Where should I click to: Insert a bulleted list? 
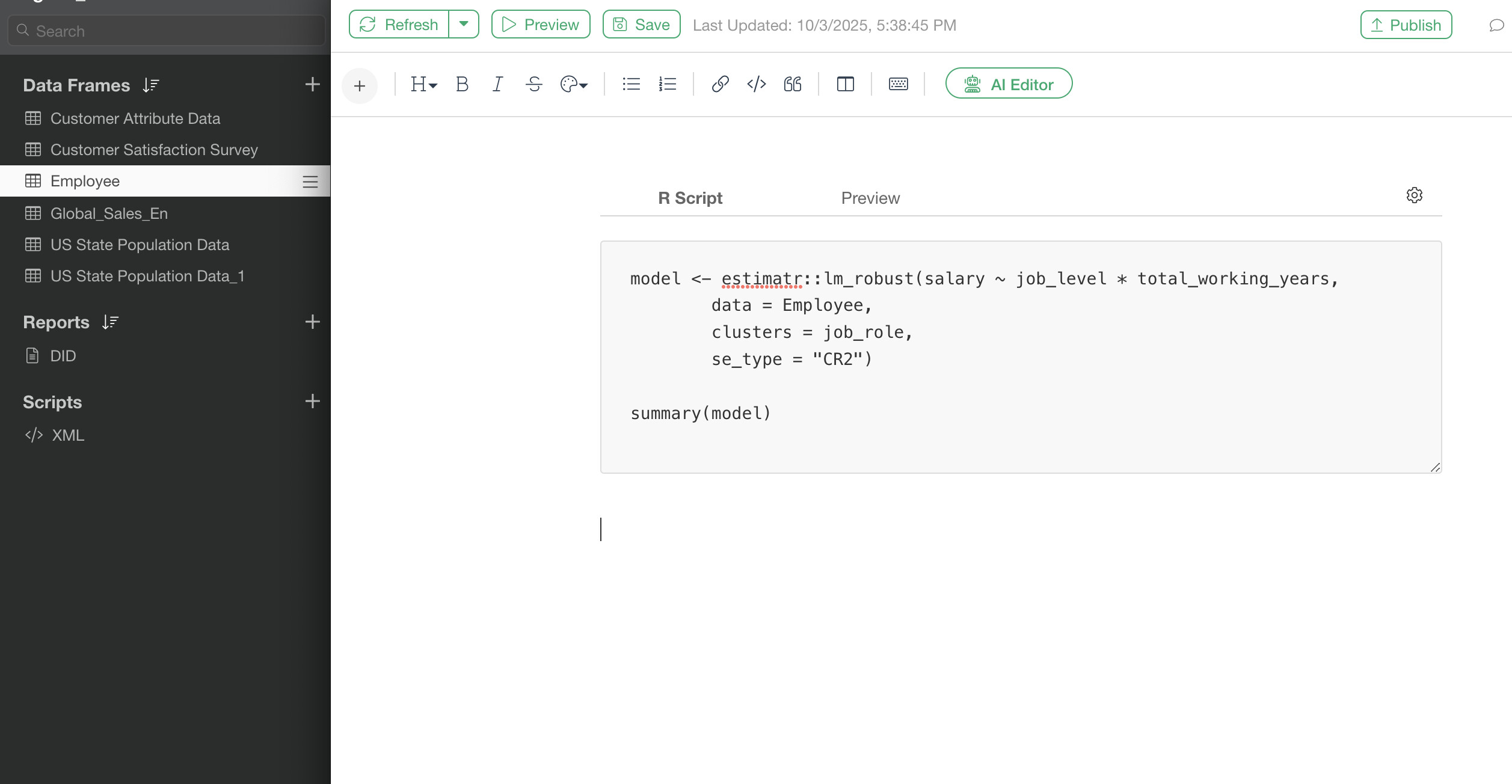[x=631, y=84]
